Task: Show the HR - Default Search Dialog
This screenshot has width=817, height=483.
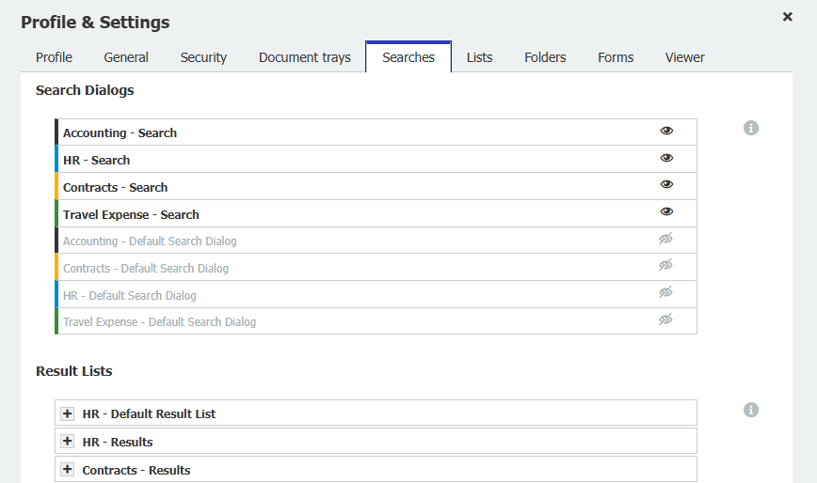Action: (666, 293)
